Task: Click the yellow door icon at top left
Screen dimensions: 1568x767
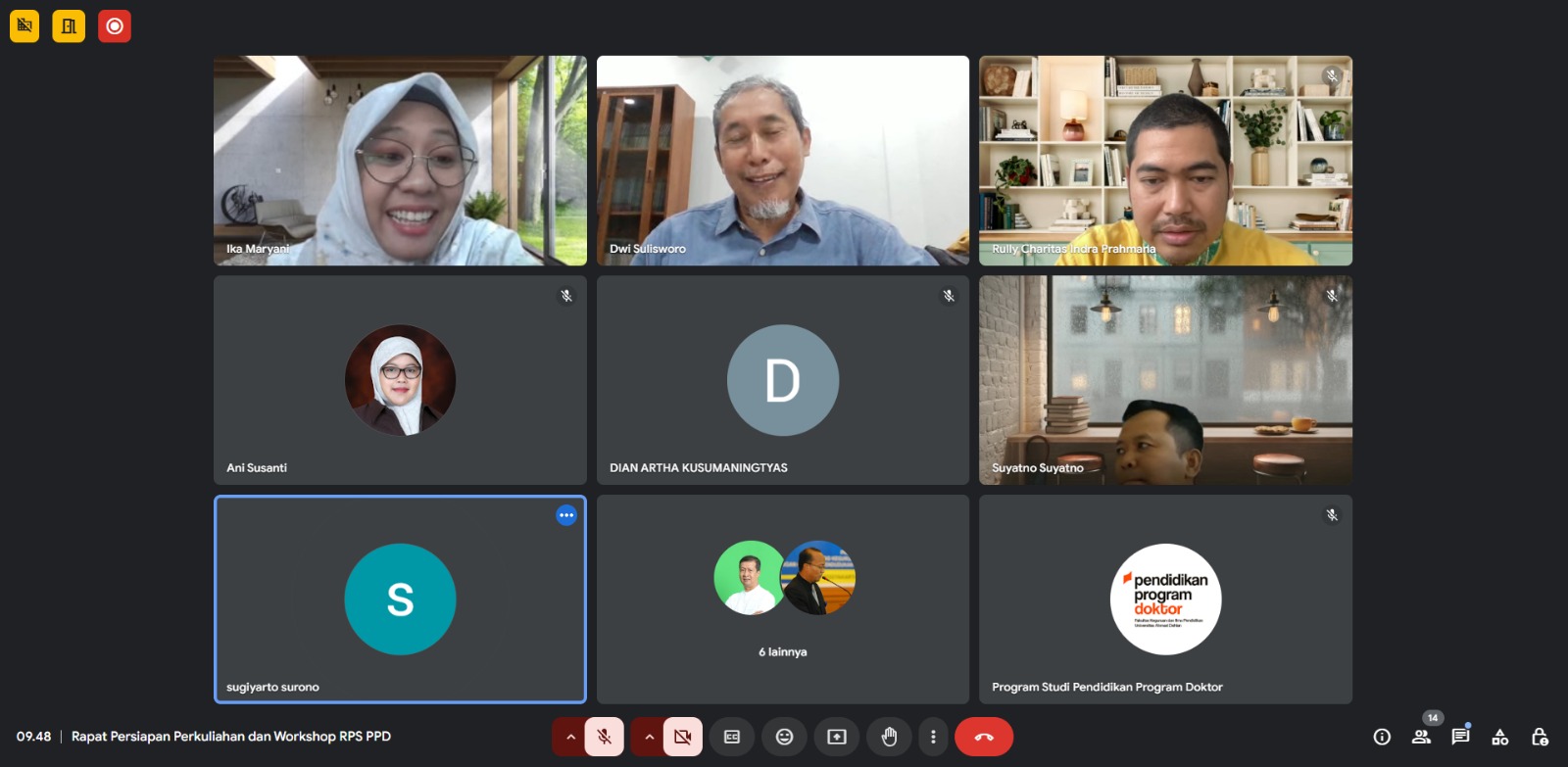Action: (69, 26)
